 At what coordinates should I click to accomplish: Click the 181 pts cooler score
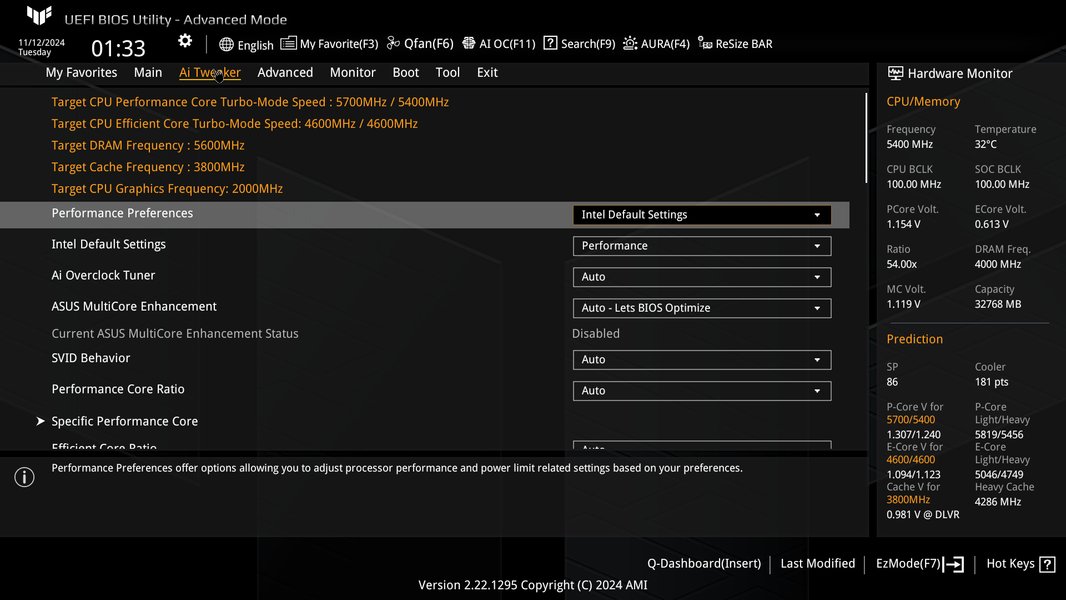992,382
